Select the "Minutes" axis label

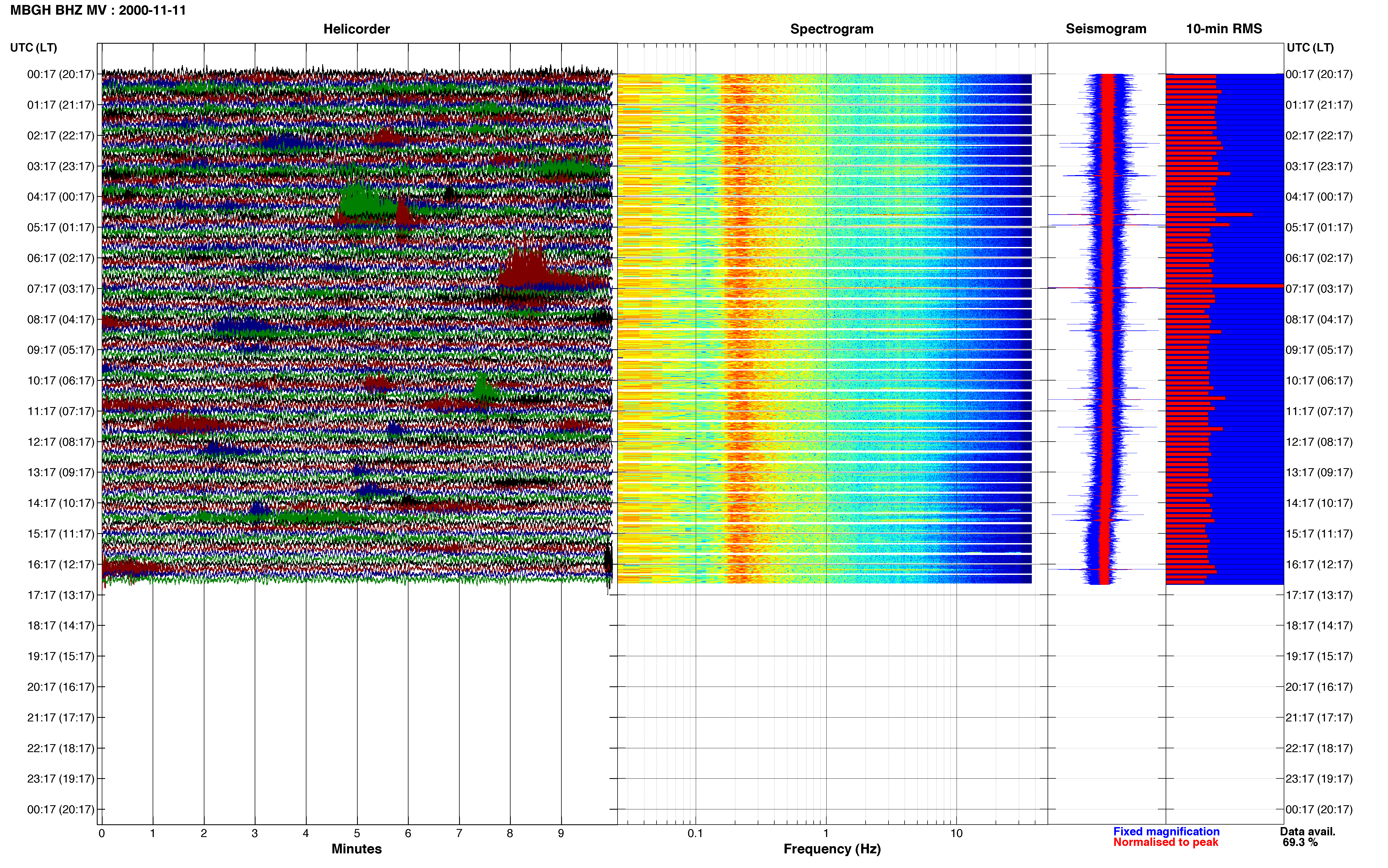356,848
